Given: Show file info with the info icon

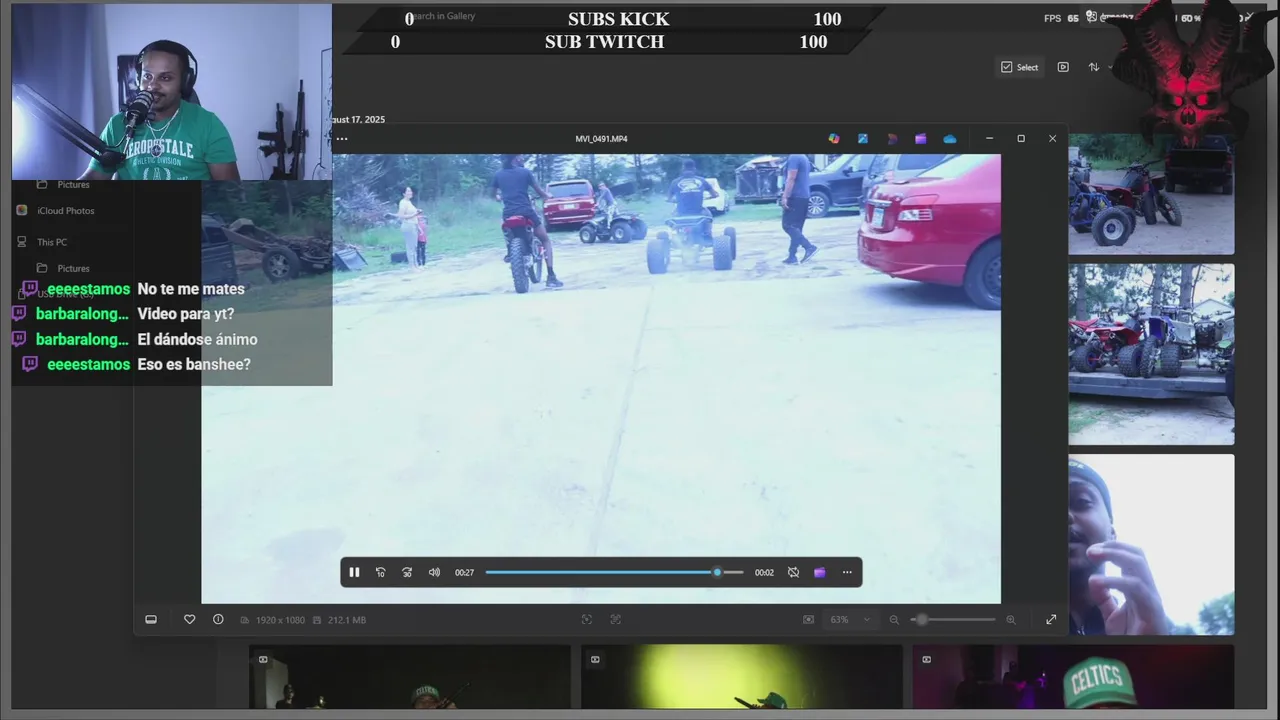Looking at the screenshot, I should pyautogui.click(x=218, y=619).
